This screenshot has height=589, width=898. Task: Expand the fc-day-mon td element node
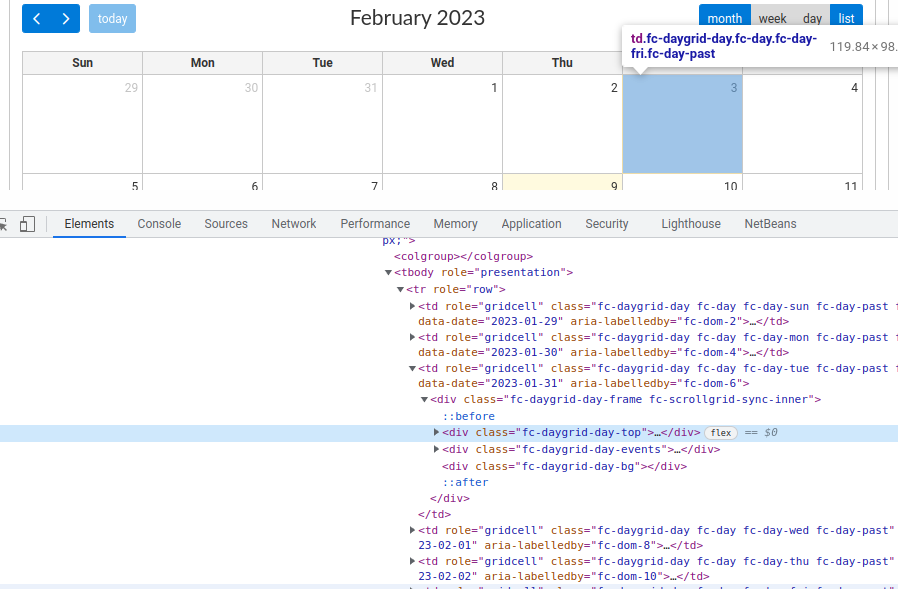[412, 337]
